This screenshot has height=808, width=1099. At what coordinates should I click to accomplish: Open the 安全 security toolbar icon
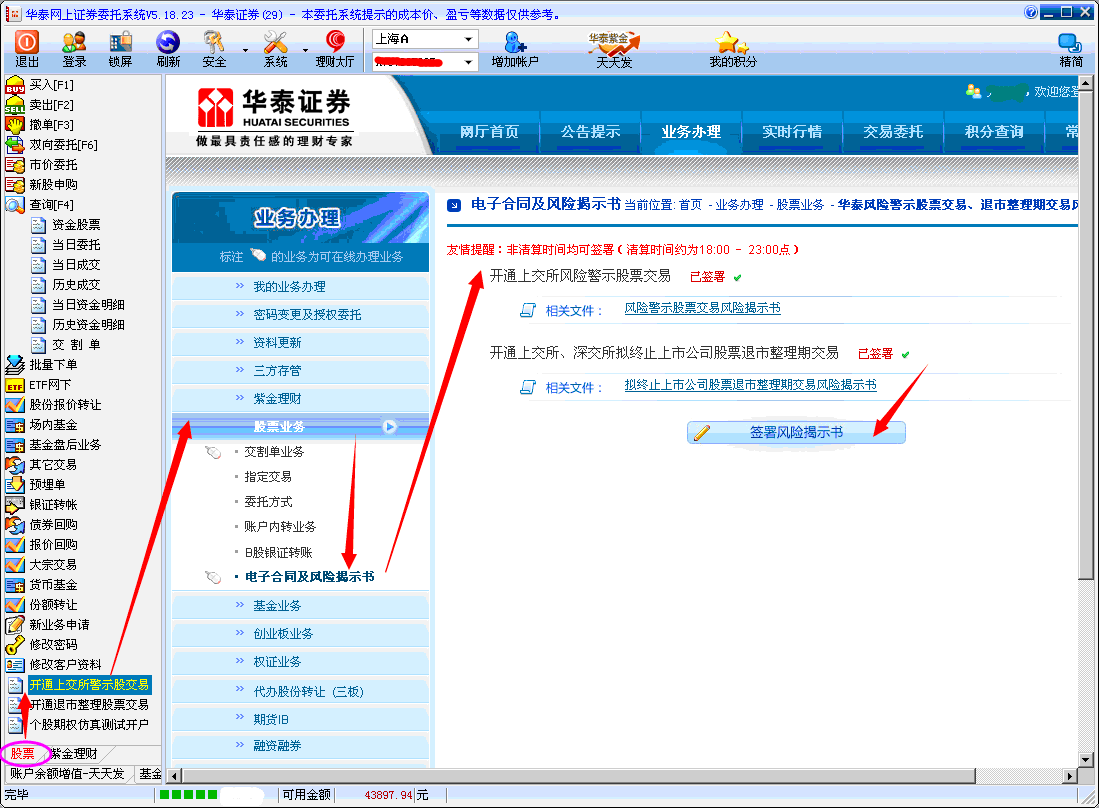click(x=214, y=49)
